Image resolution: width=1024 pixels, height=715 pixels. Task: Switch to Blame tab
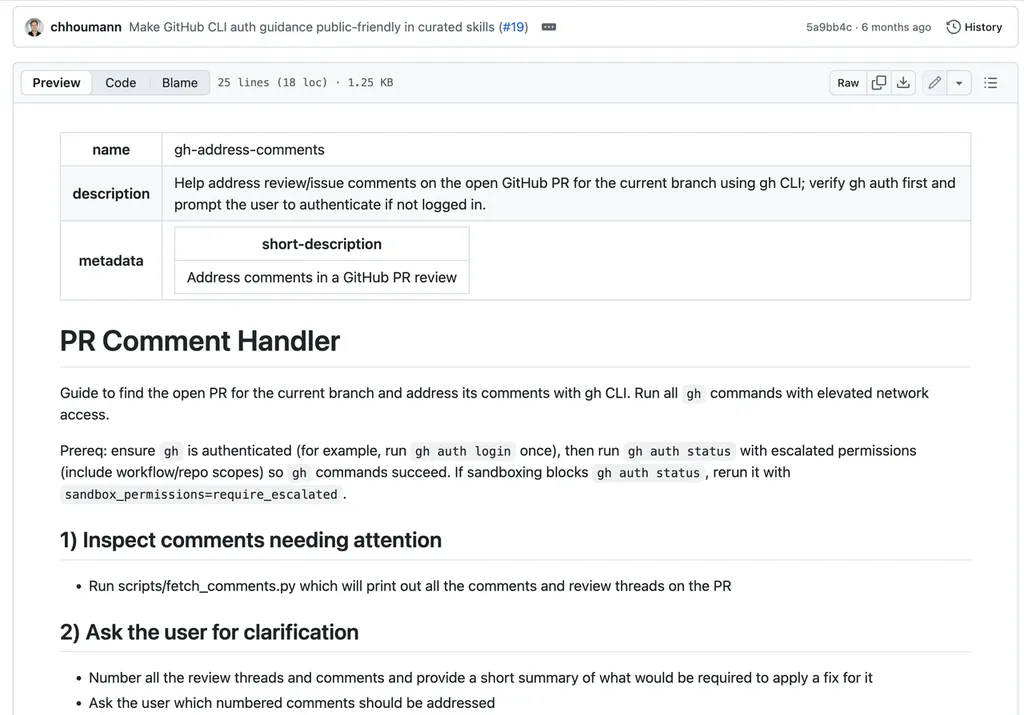pos(180,83)
